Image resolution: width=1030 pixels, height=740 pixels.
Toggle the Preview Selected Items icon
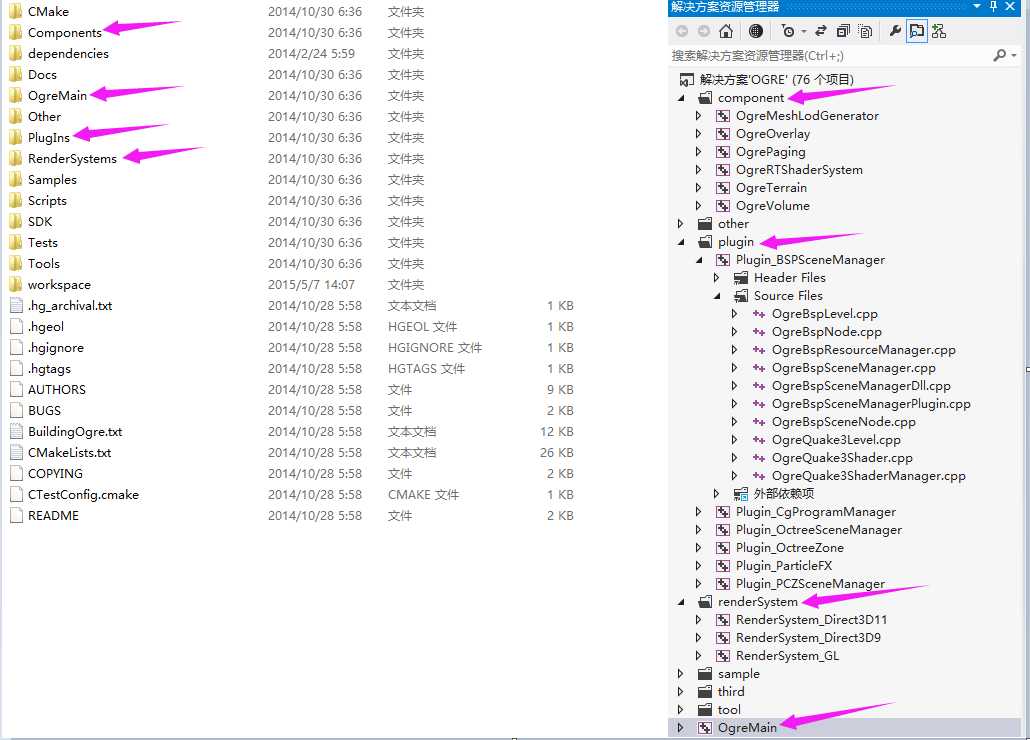click(916, 31)
